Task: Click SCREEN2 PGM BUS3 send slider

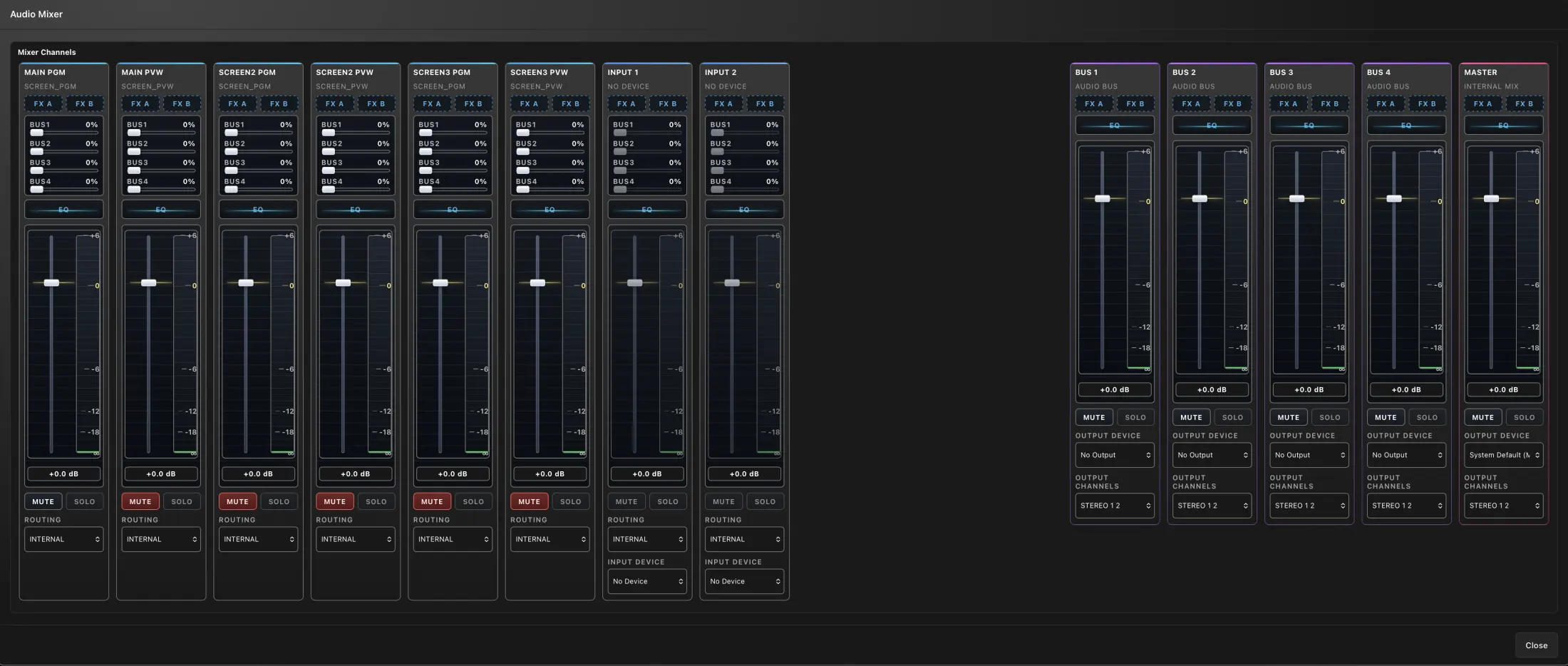Action: coord(258,171)
